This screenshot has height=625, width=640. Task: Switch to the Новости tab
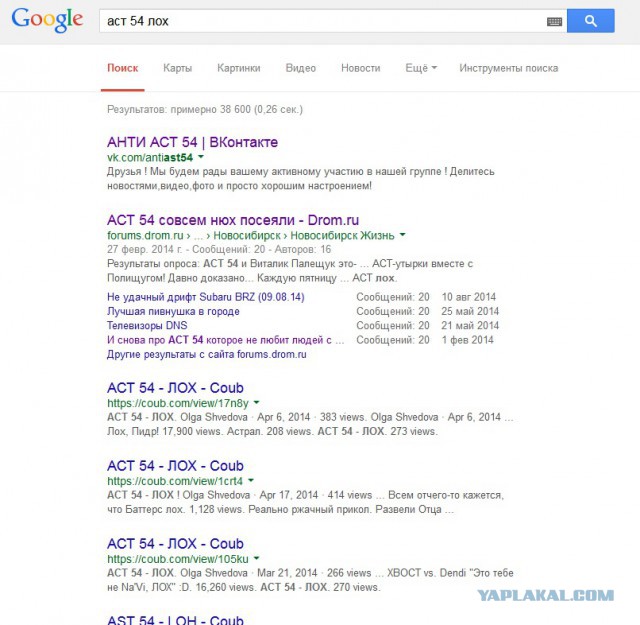361,68
